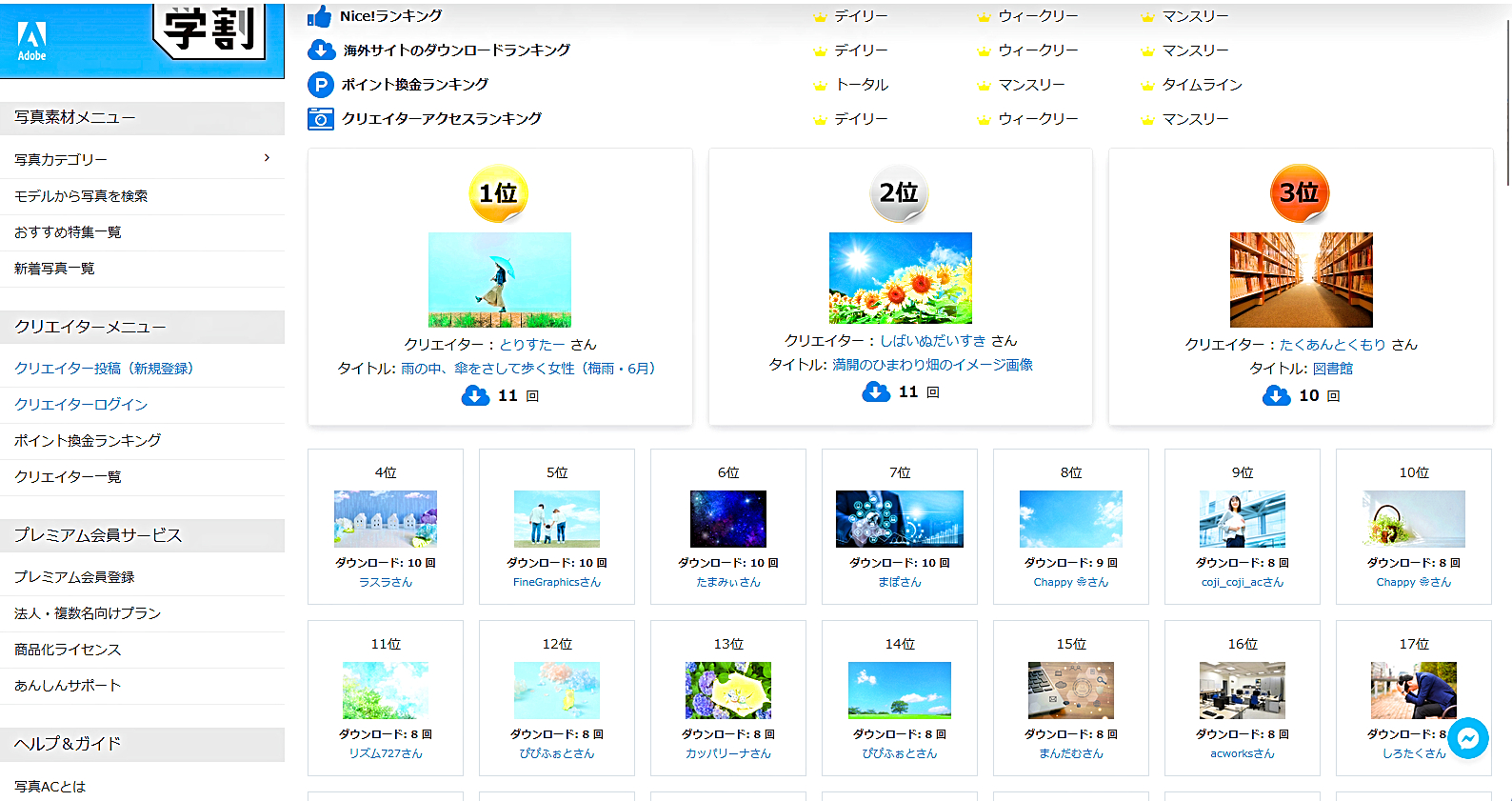The image size is (1512, 801).
Task: Open title link 雨の中、傘をさして歩く女性
Action: [x=528, y=369]
